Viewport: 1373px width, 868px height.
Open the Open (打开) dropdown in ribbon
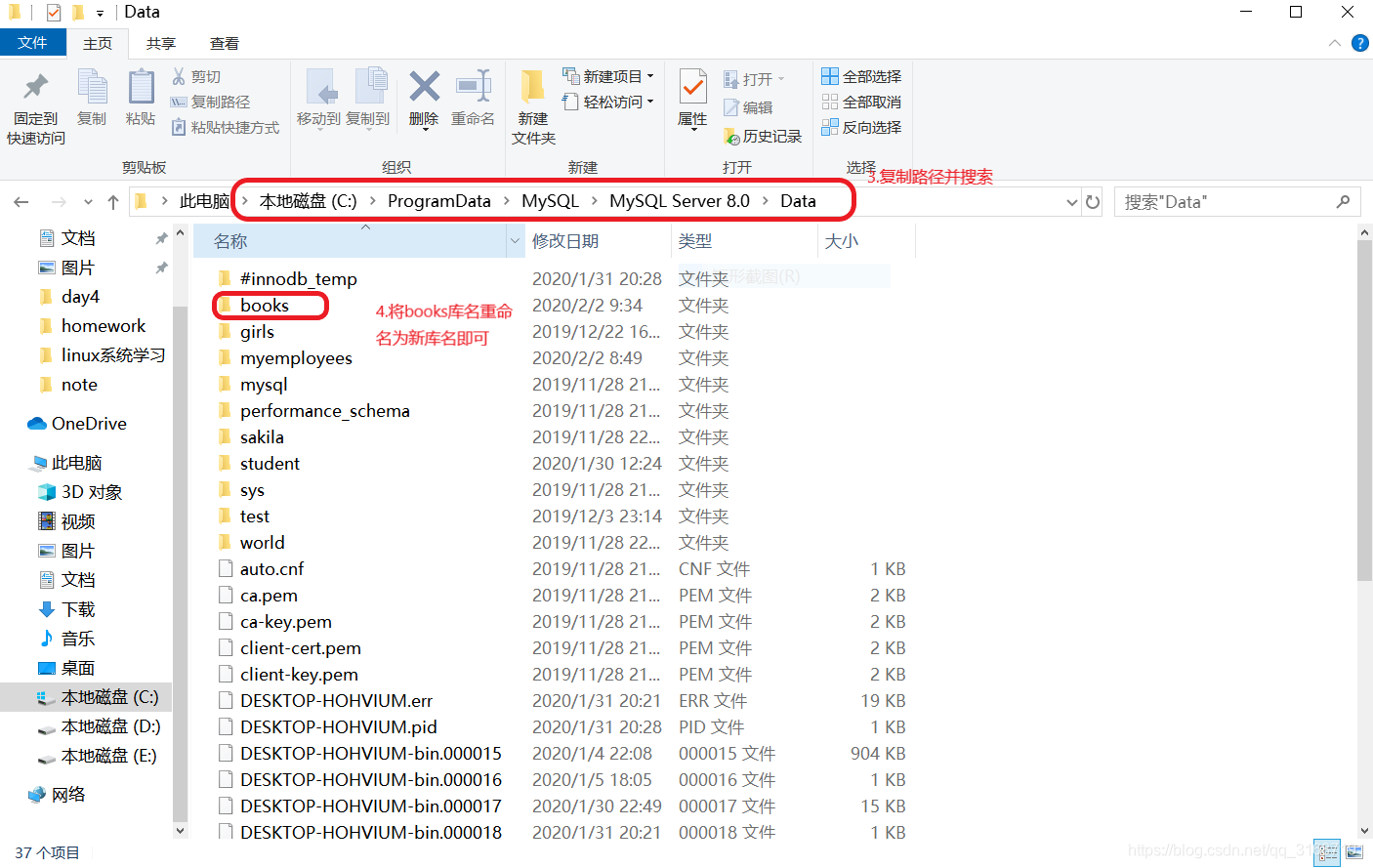[x=754, y=79]
